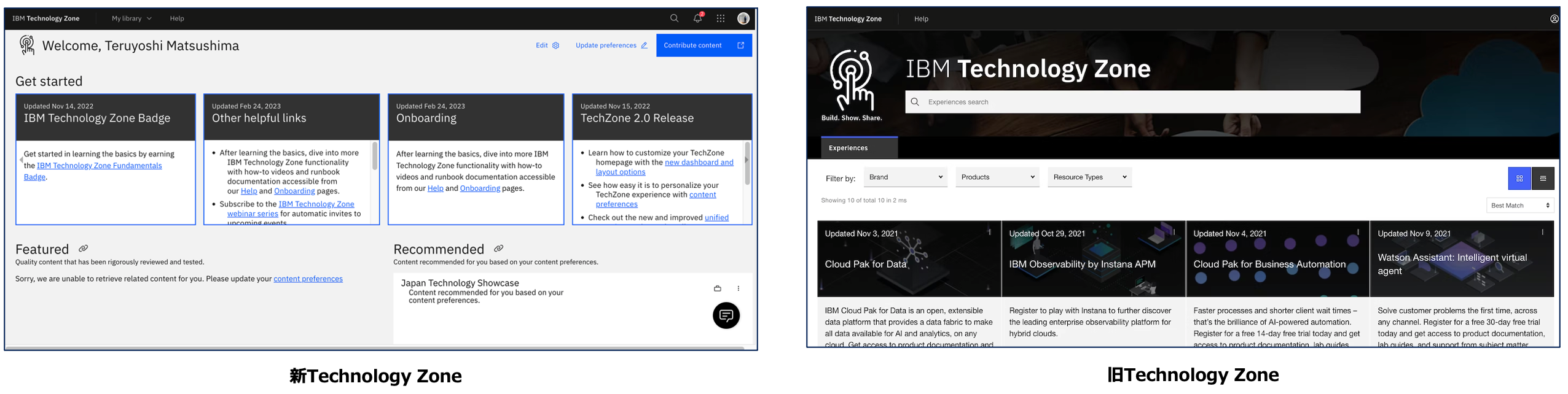Click content preferences link in TechZone 2.0 Release card

[656, 199]
